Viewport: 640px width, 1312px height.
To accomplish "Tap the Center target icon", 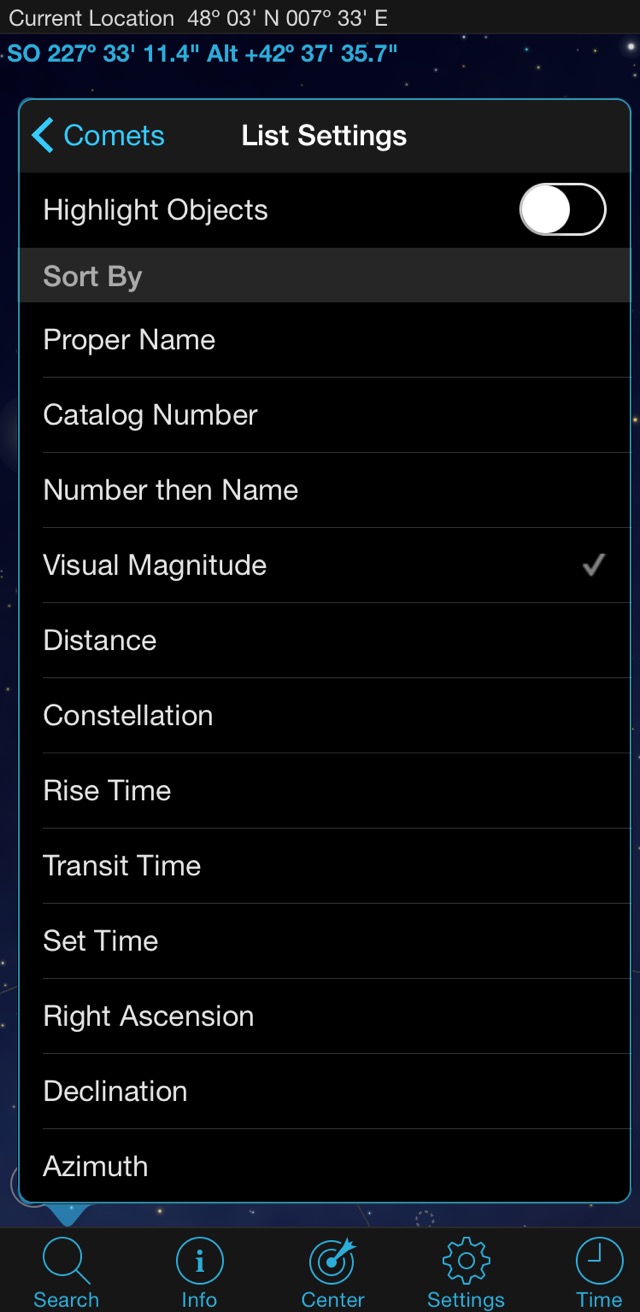I will (333, 1262).
